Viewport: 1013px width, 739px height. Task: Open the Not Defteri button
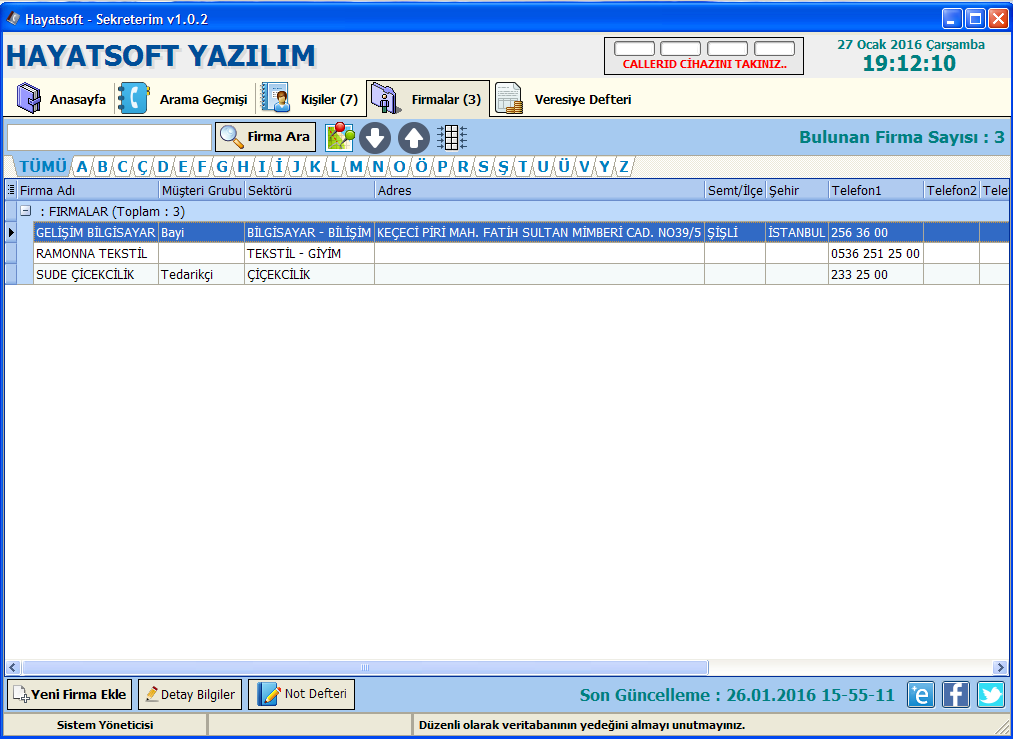(x=302, y=694)
